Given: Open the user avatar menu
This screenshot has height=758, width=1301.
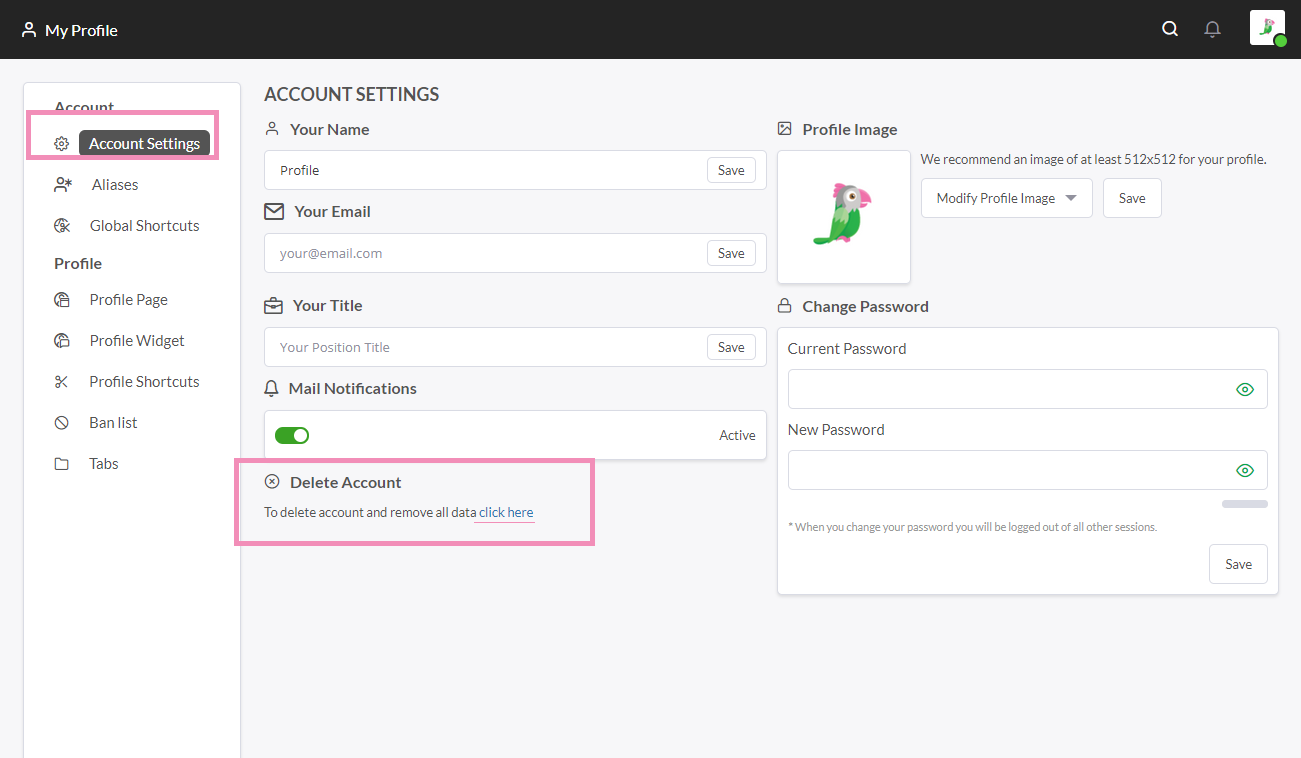Looking at the screenshot, I should 1268,28.
